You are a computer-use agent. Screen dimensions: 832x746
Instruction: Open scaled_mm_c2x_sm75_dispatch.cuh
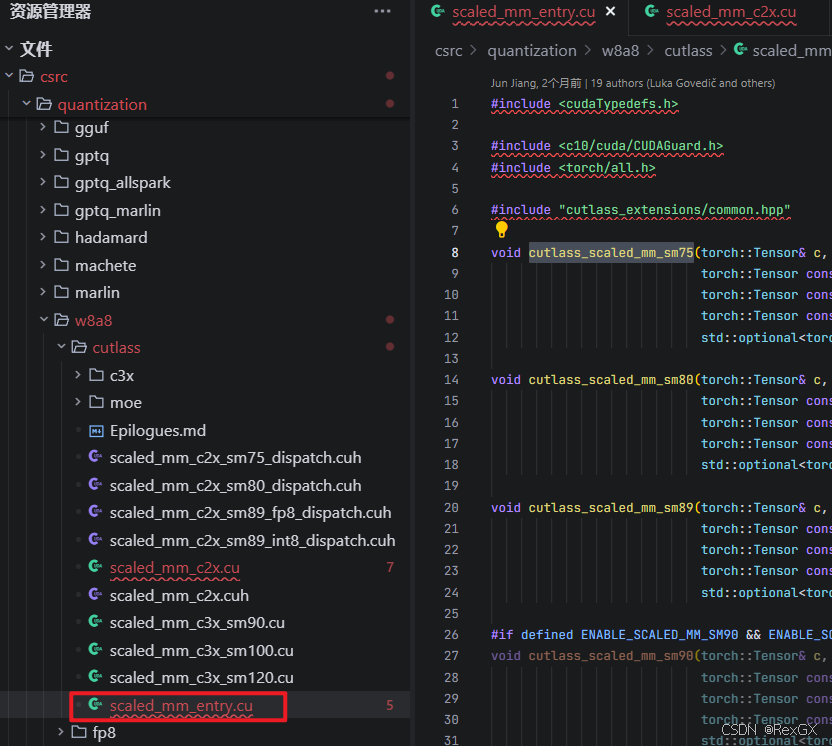[235, 457]
